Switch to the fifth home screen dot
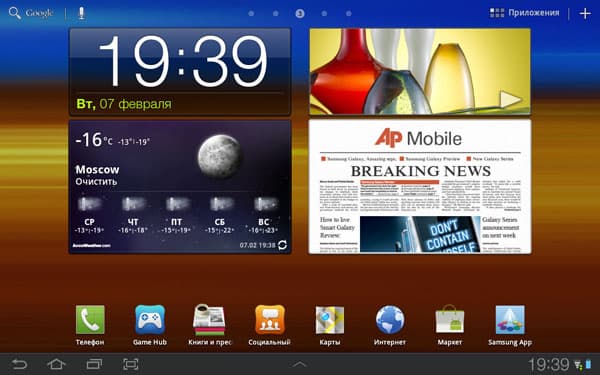The width and height of the screenshot is (600, 375). (349, 13)
